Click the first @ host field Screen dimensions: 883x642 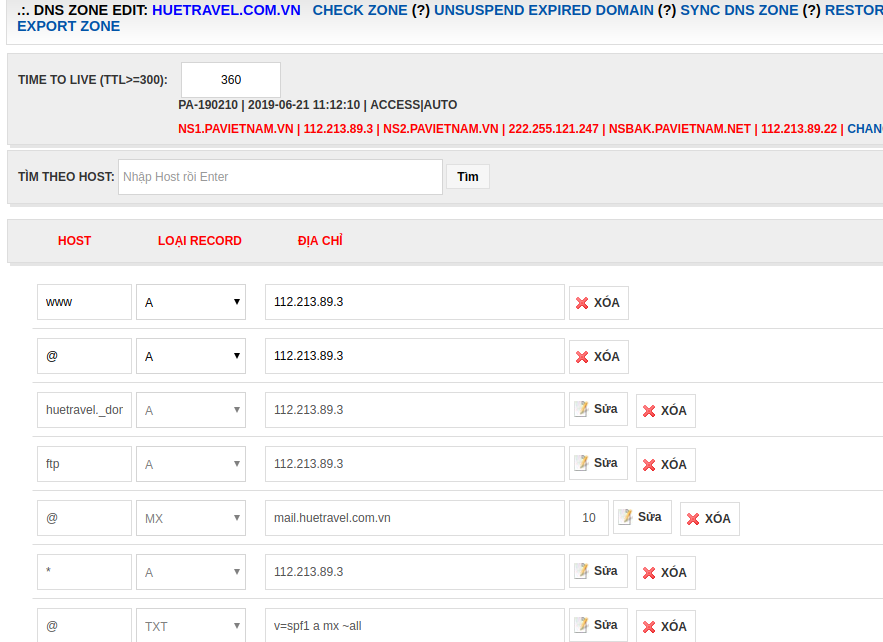click(84, 356)
